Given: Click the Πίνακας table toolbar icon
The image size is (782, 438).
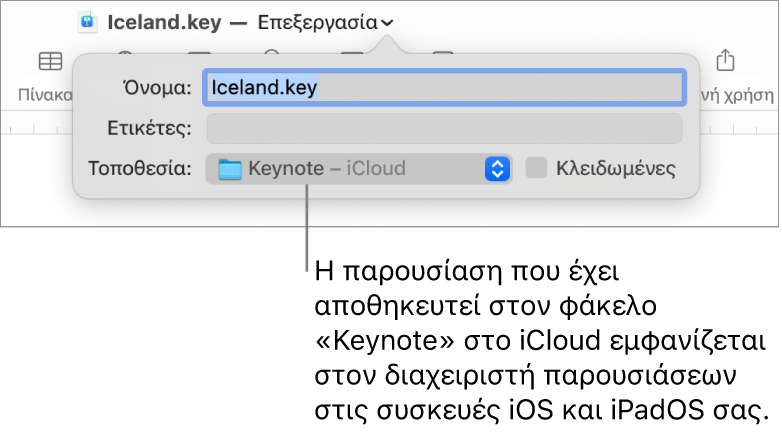Looking at the screenshot, I should click(x=50, y=61).
